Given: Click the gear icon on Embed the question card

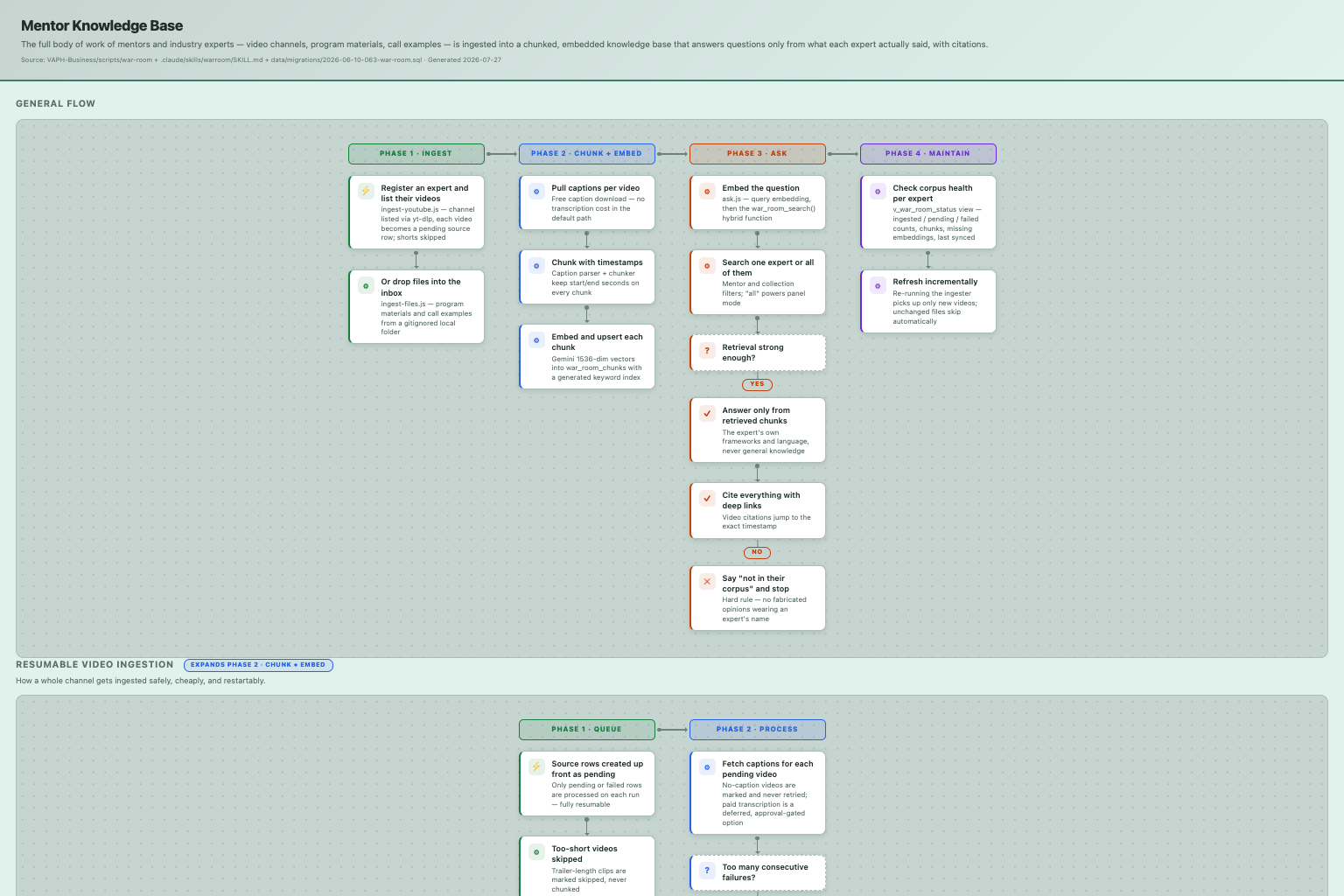Looking at the screenshot, I should pyautogui.click(x=707, y=191).
